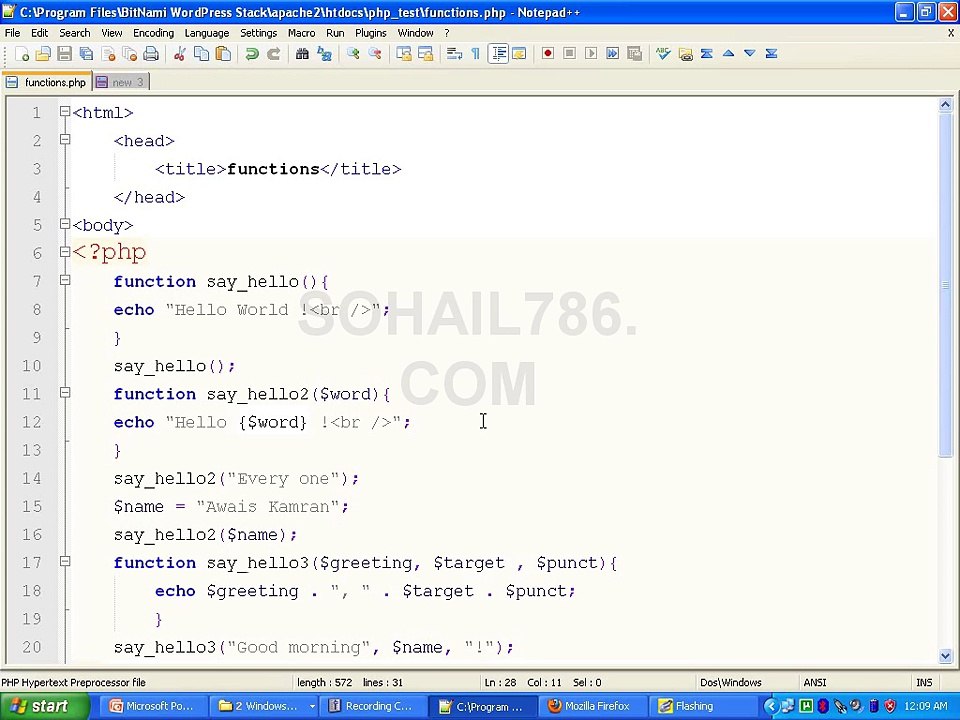Open Find with the binoculars icon
Viewport: 960px width, 720px height.
point(302,54)
